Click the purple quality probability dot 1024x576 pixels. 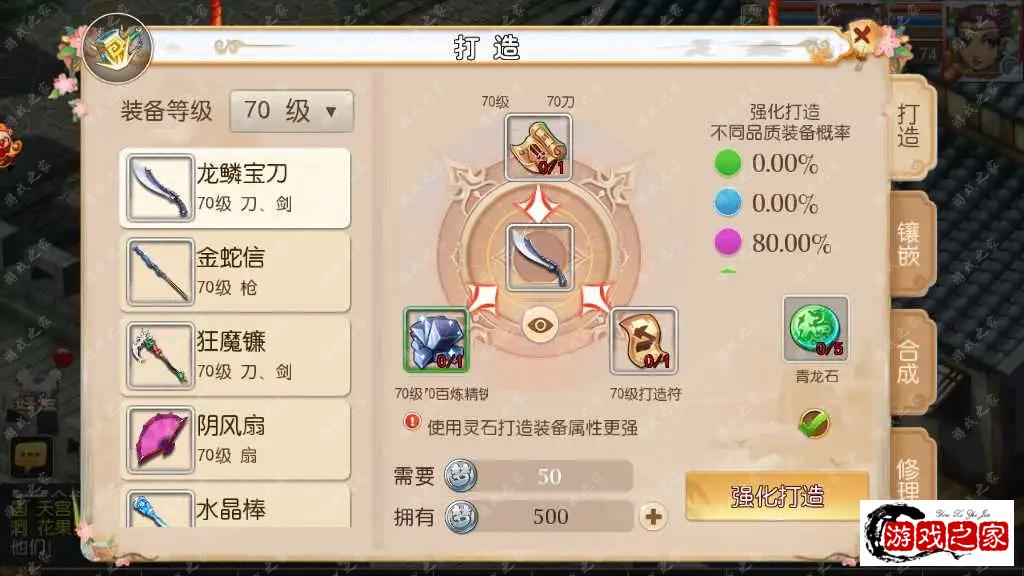(x=728, y=242)
